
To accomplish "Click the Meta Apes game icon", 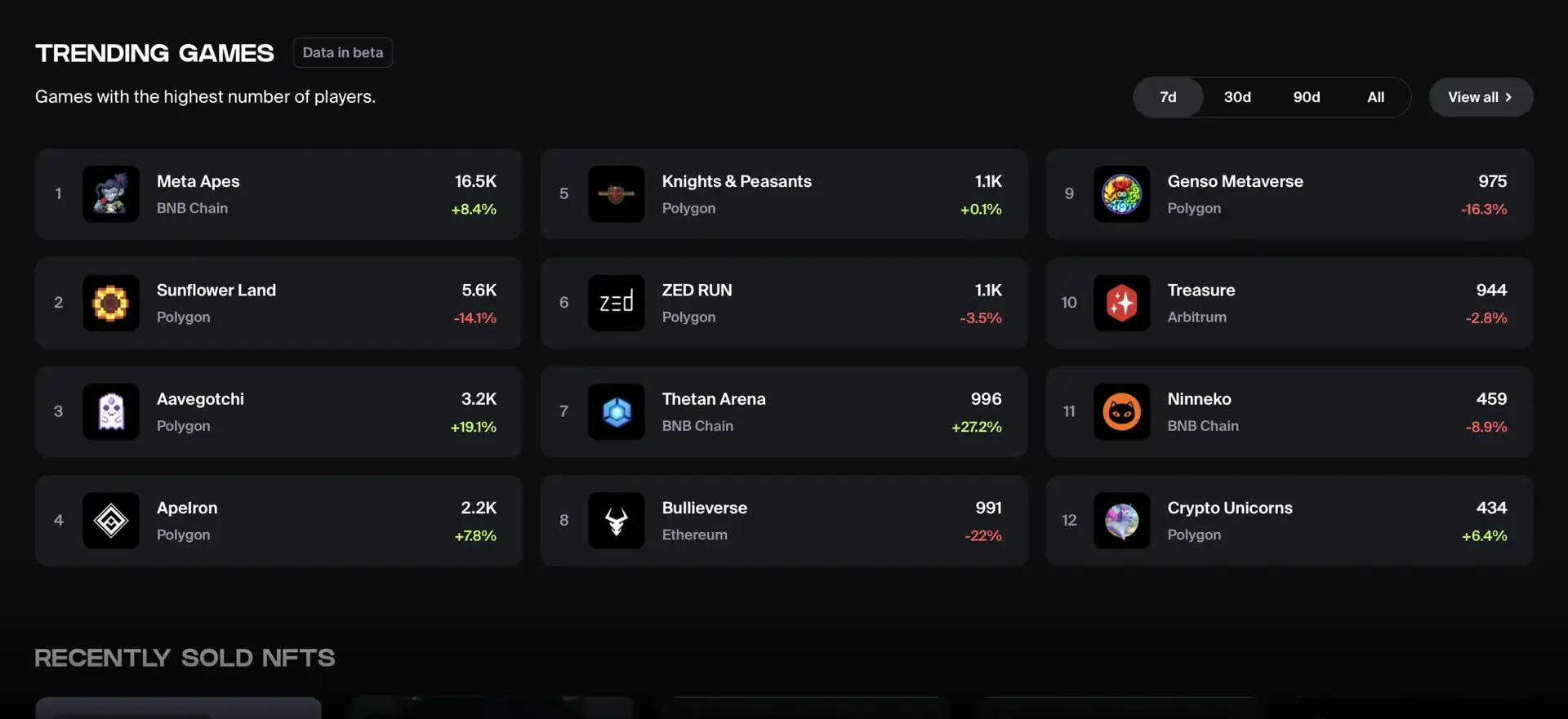I will [x=111, y=194].
